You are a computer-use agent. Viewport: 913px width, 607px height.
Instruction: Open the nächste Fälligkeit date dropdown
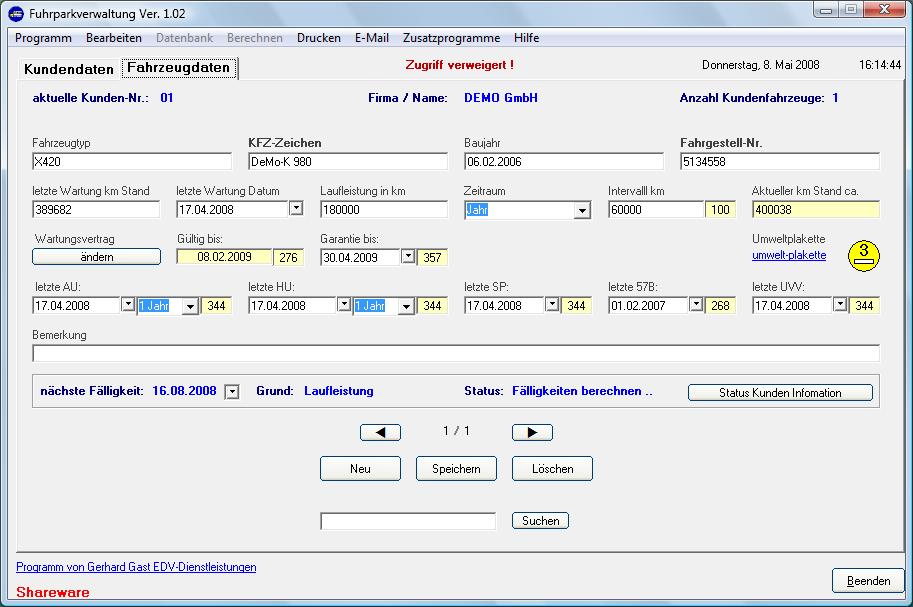232,392
